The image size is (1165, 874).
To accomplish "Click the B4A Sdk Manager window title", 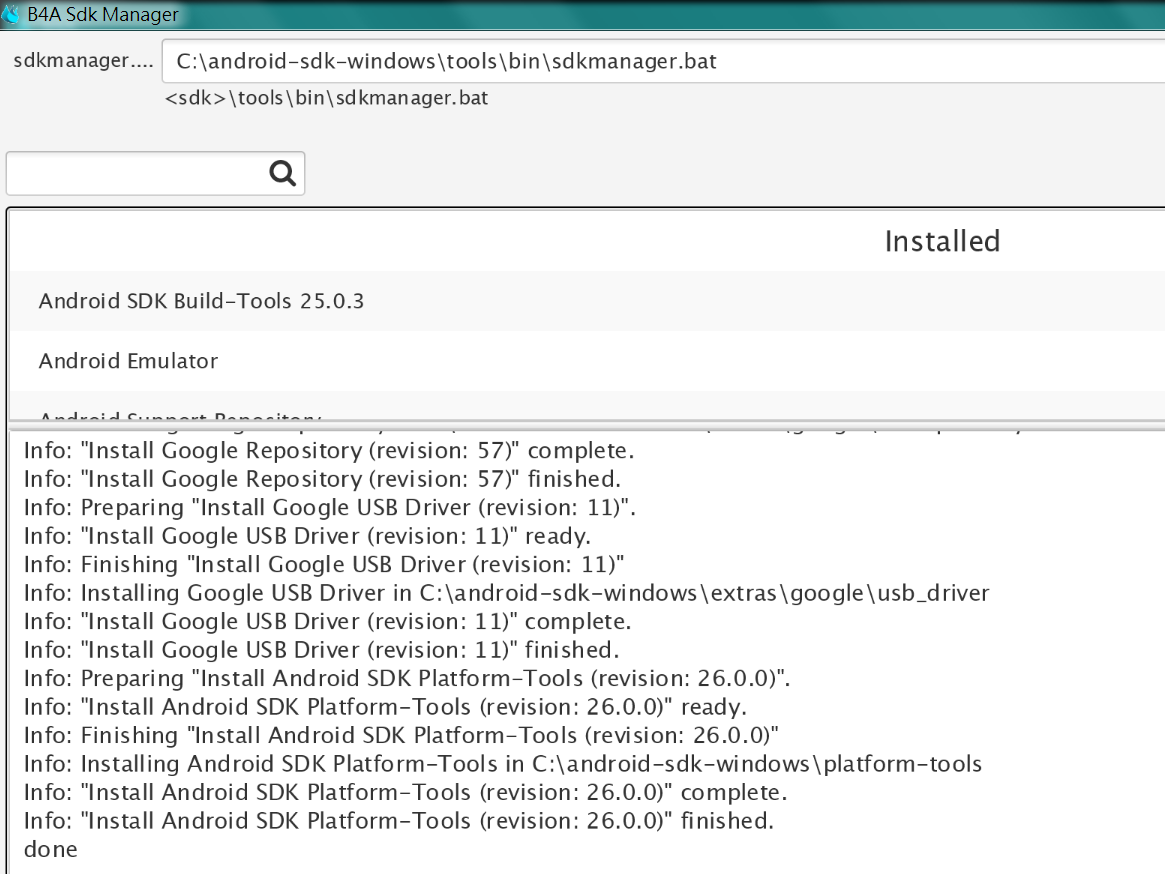I will point(104,14).
